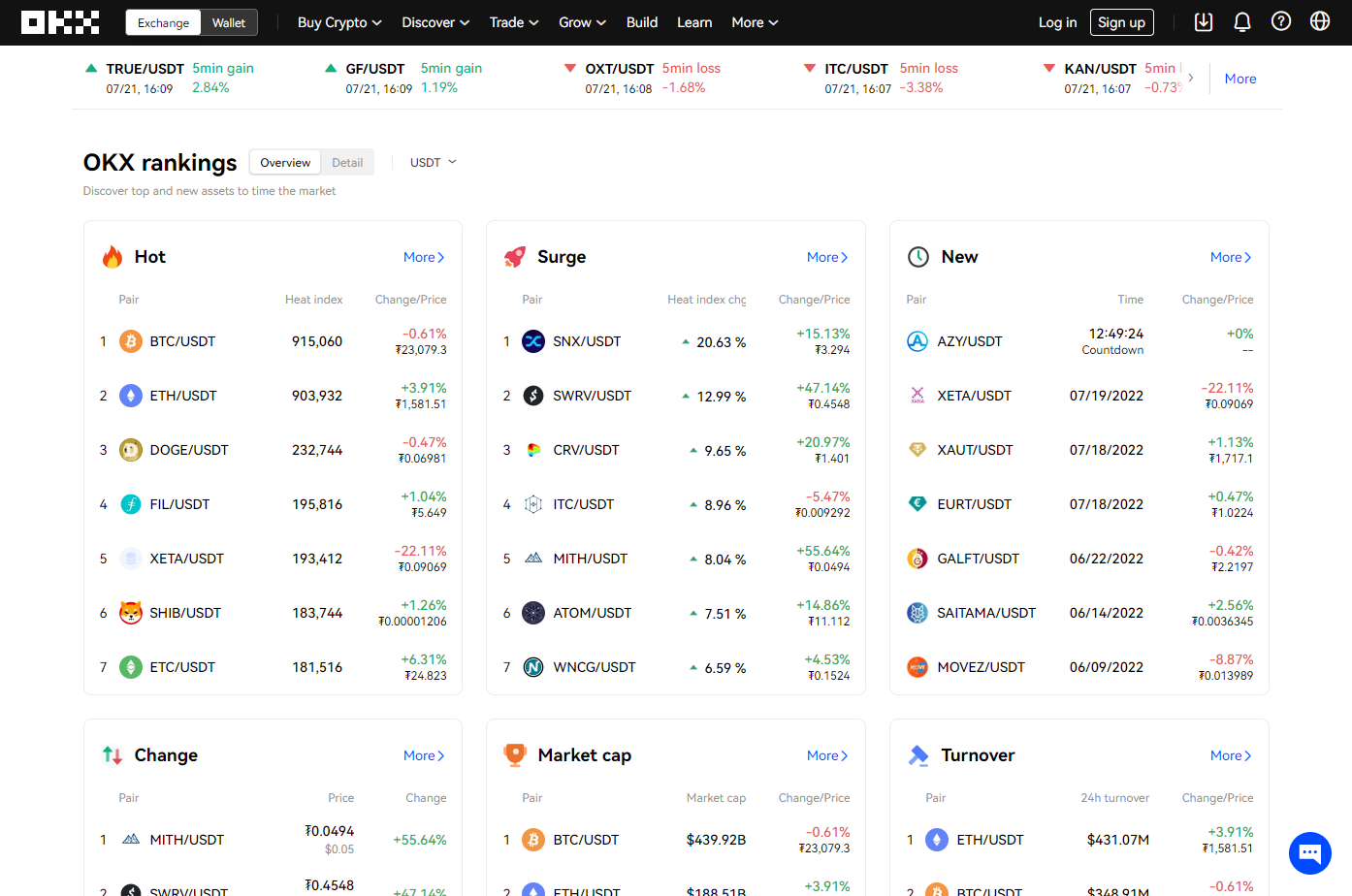The image size is (1352, 896).
Task: Click the OKX logo
Action: coord(60,22)
